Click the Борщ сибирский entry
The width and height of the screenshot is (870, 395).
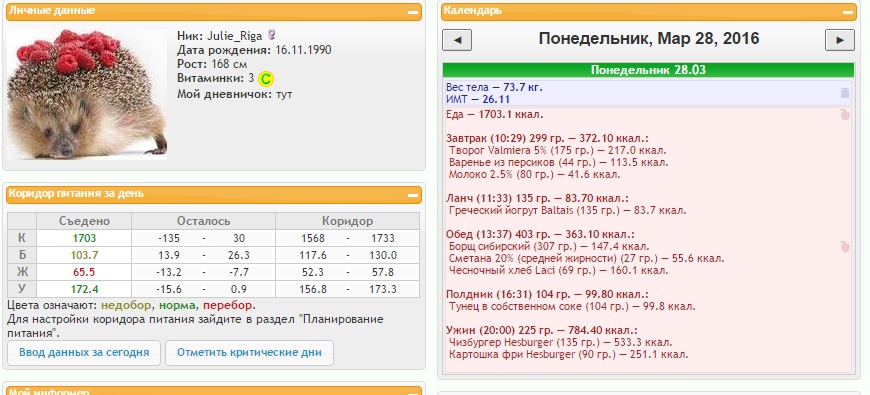pyautogui.click(x=549, y=246)
